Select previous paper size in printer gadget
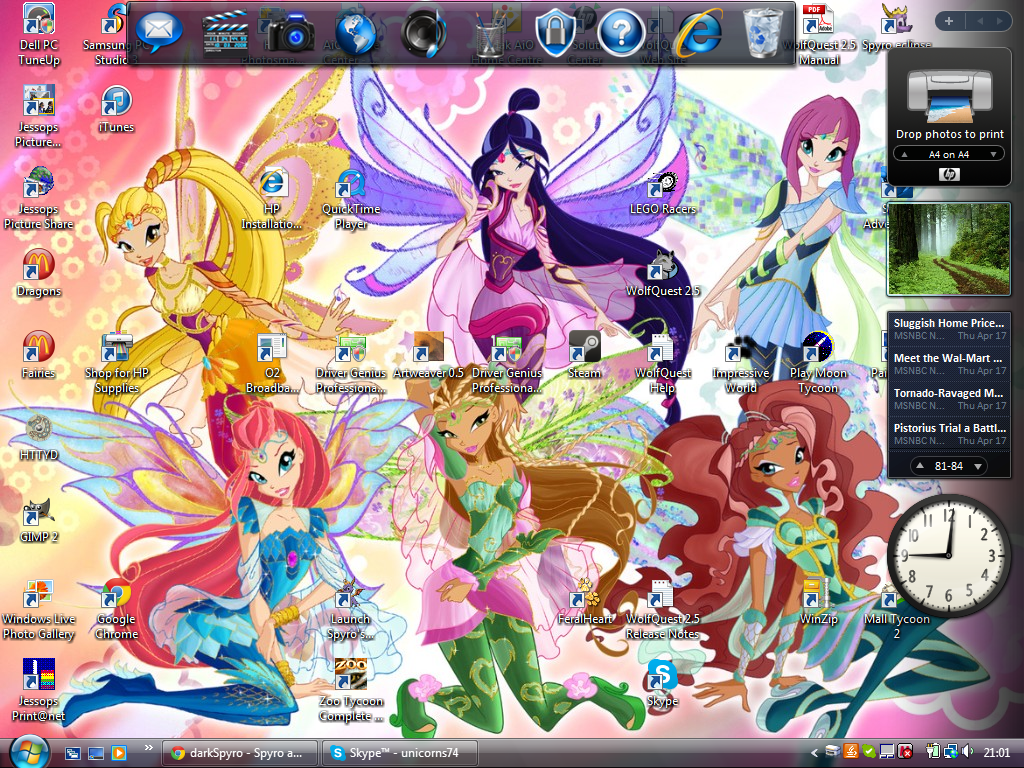1024x768 pixels. 904,155
